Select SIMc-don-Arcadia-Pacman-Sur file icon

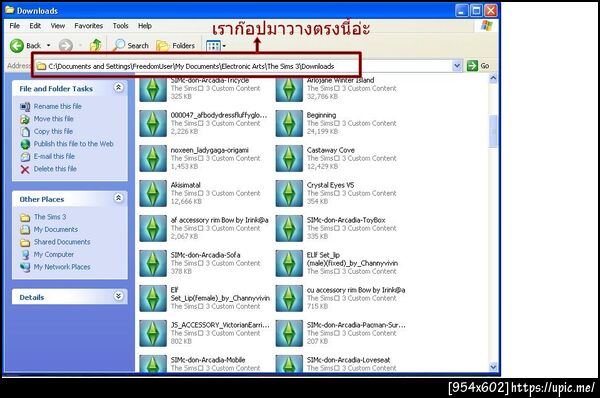(289, 333)
